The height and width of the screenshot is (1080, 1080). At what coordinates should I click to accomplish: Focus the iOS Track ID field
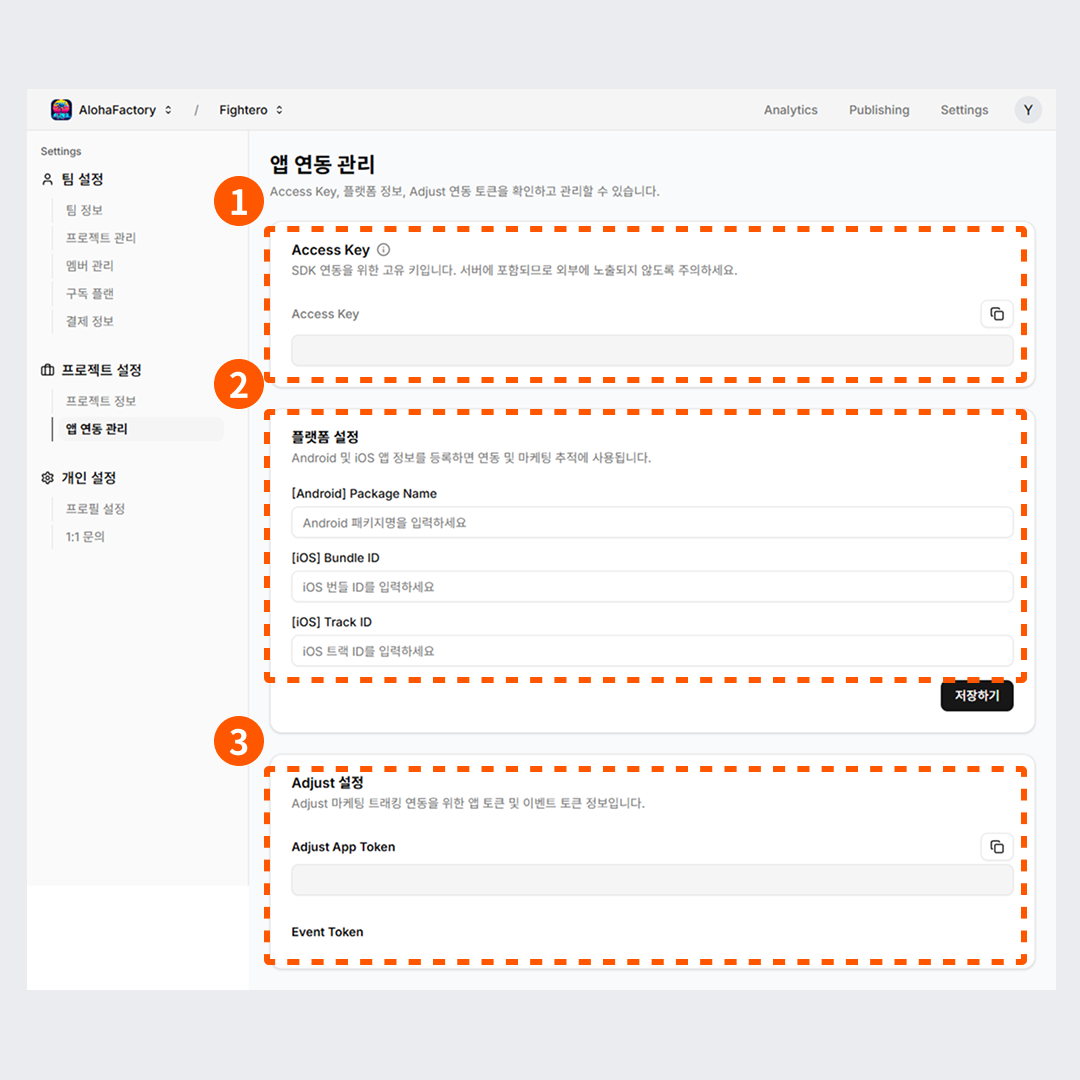pos(652,651)
